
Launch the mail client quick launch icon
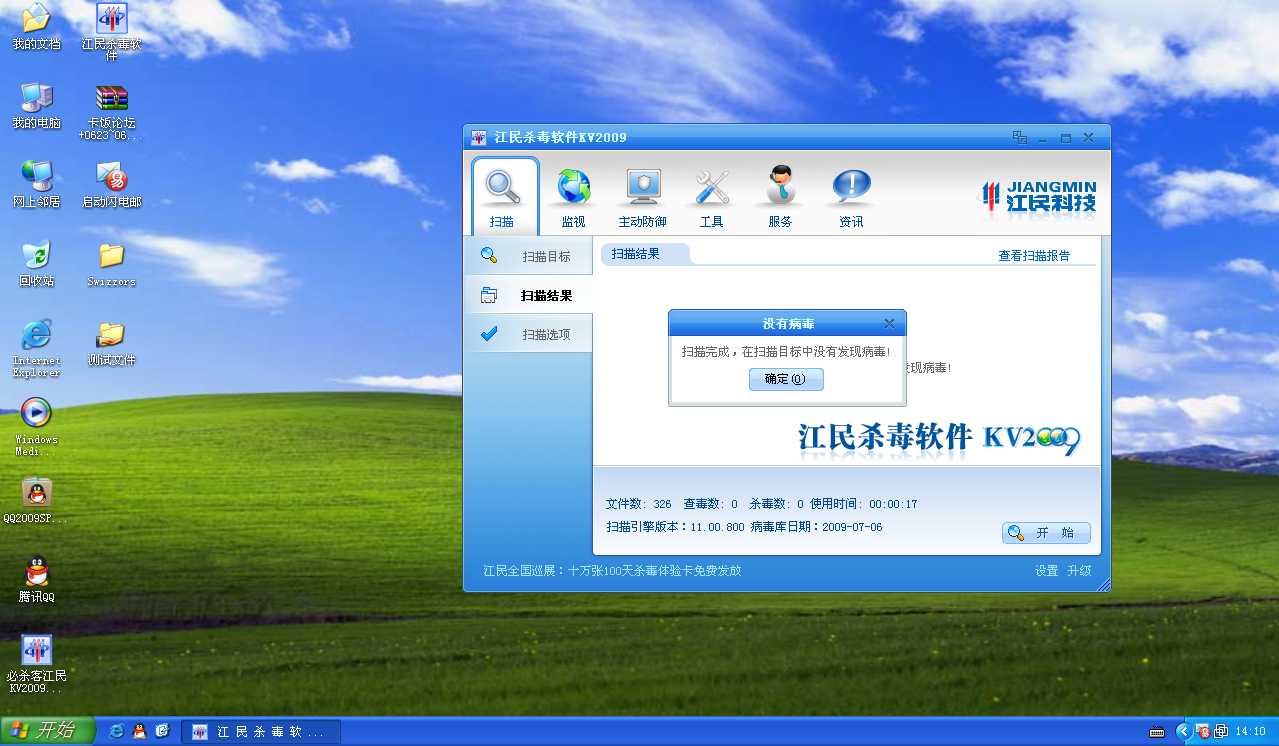(x=162, y=731)
